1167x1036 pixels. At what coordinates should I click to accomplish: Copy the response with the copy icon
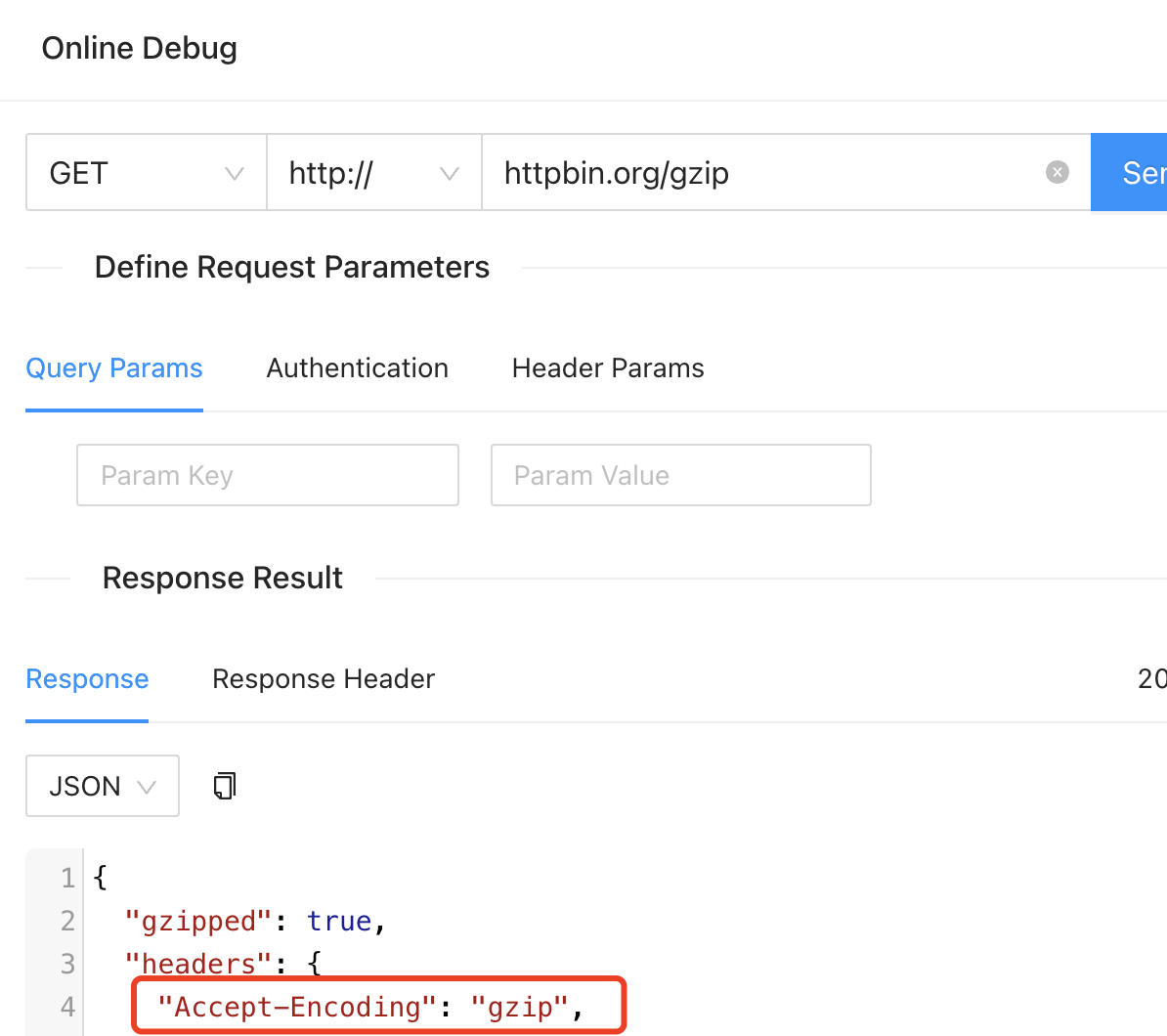(x=224, y=786)
